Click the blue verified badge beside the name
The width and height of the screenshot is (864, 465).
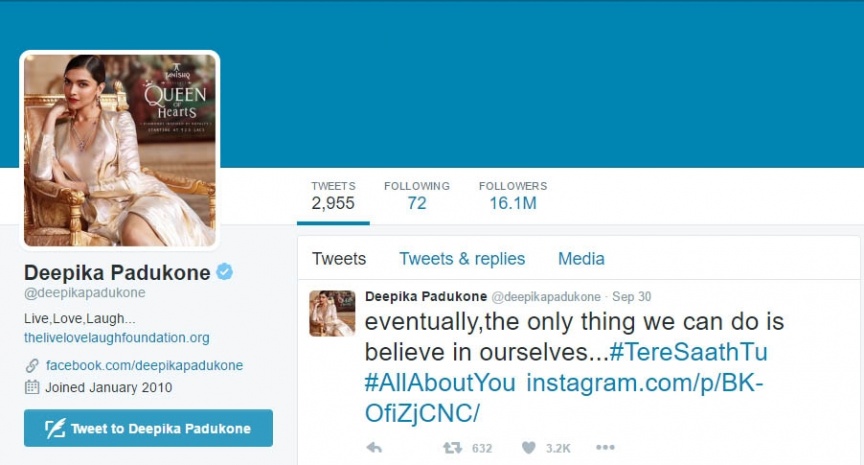click(x=224, y=272)
